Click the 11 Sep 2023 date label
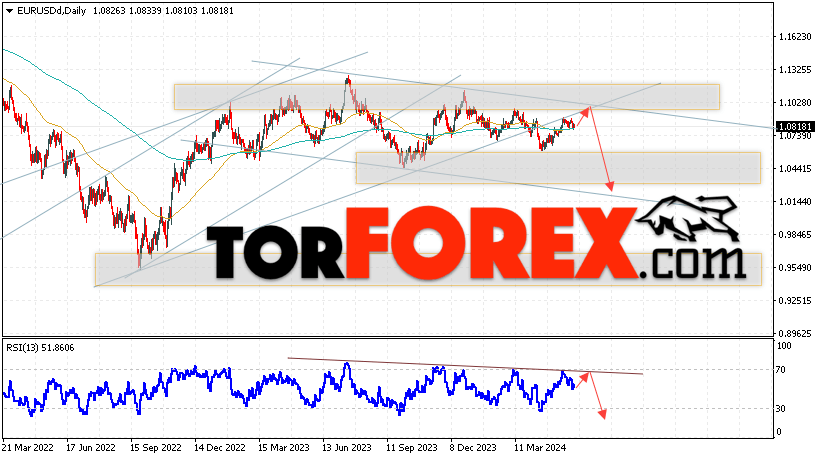 click(412, 448)
